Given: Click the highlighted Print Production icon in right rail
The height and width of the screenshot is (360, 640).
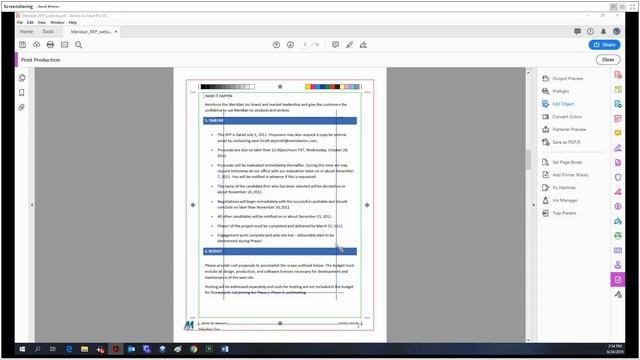Looking at the screenshot, I should point(618,280).
